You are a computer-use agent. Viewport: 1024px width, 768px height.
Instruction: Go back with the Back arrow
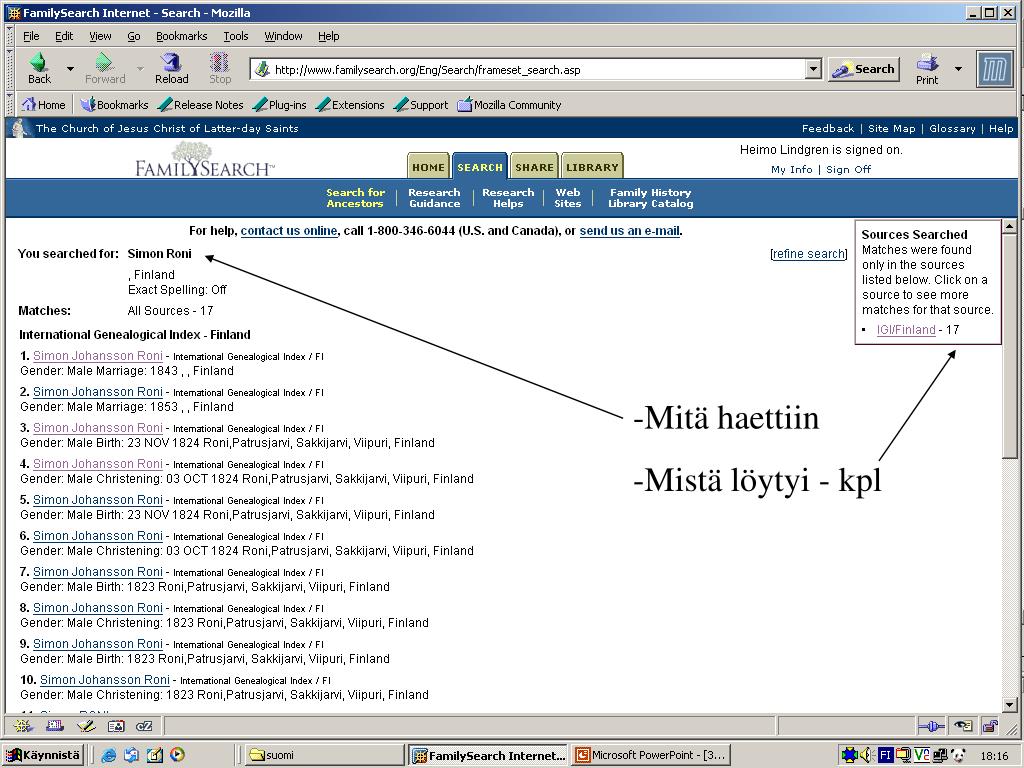(x=39, y=68)
